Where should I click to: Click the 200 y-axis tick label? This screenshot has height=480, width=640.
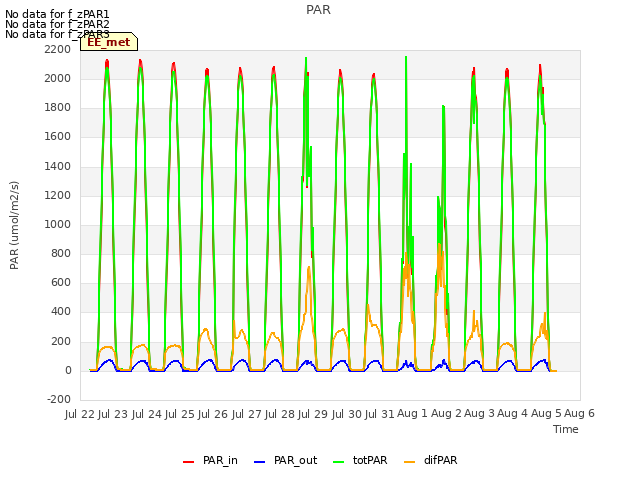click(x=61, y=341)
